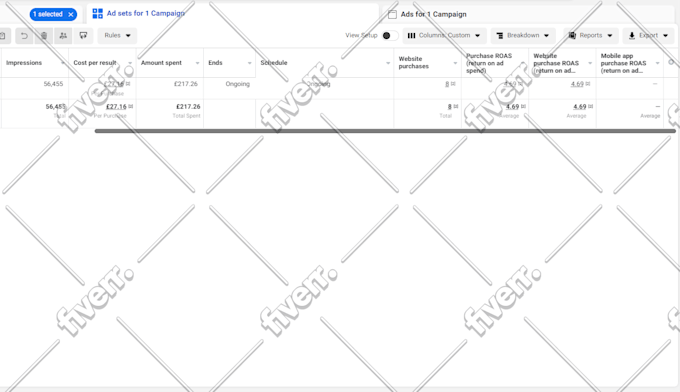The width and height of the screenshot is (680, 392).
Task: Expand the Breakdown dropdown
Action: [x=523, y=36]
